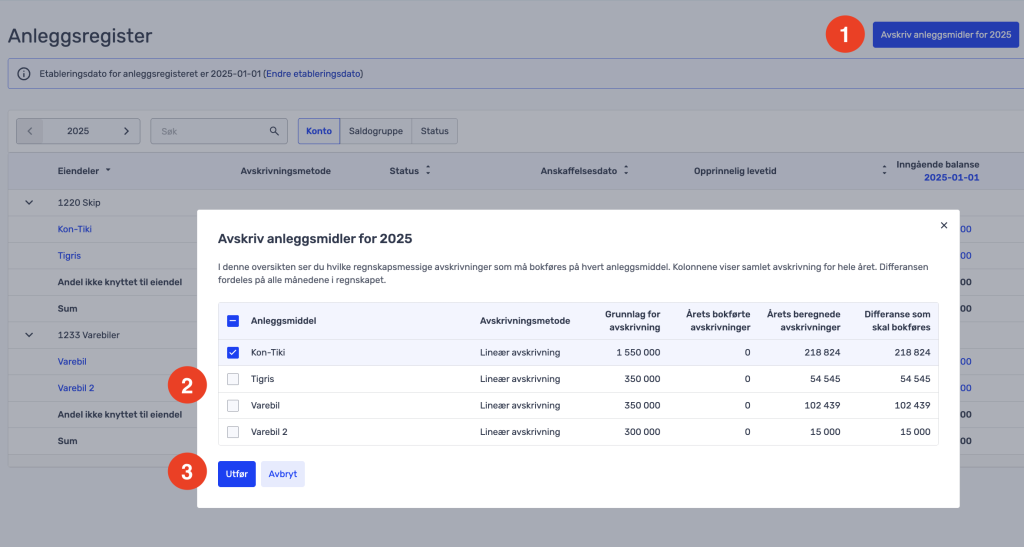Sort by the Anskaffelsesdato column arrows
Viewport: 1024px width, 547px height.
click(x=626, y=170)
